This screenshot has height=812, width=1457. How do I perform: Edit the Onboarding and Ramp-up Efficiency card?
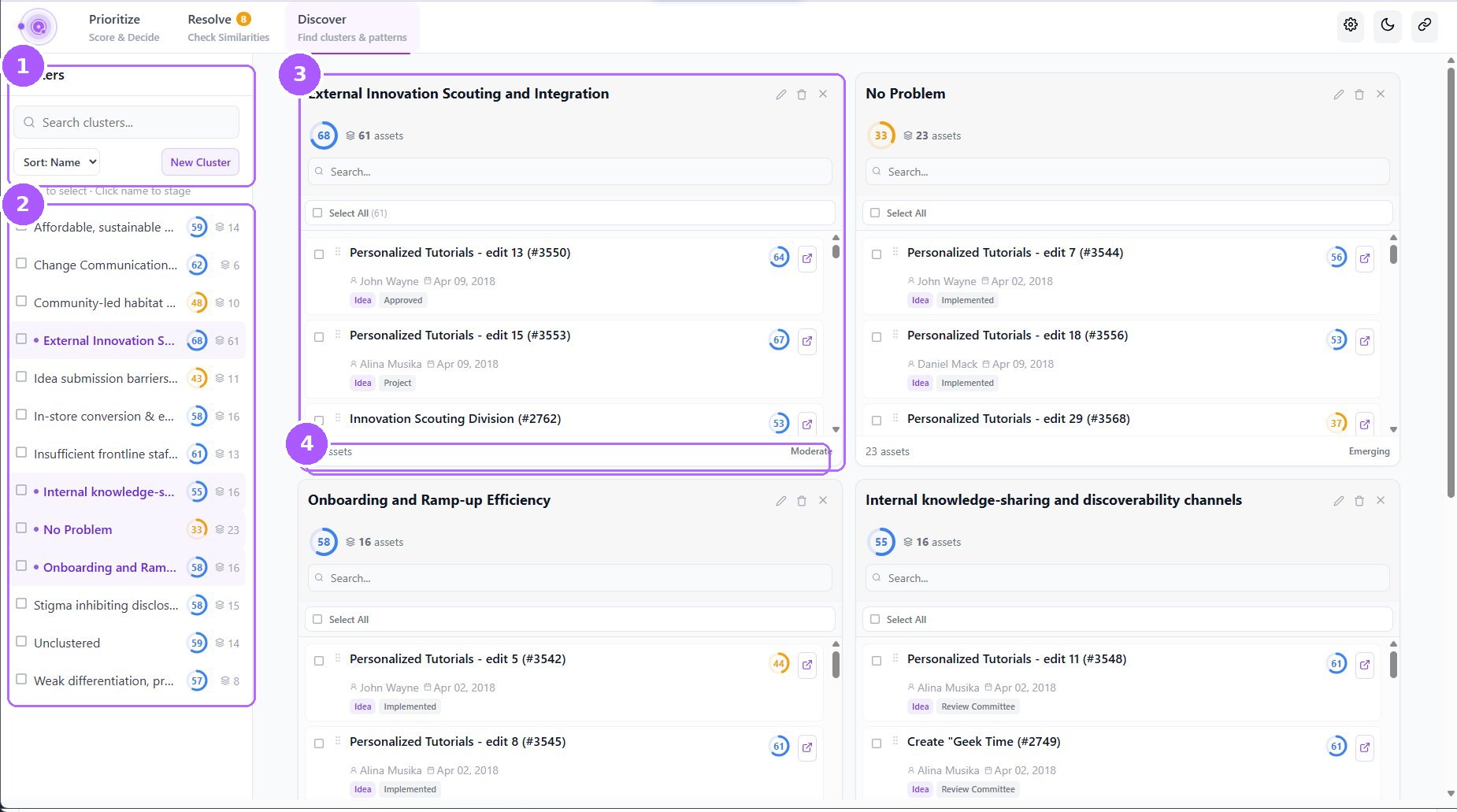[x=780, y=501]
